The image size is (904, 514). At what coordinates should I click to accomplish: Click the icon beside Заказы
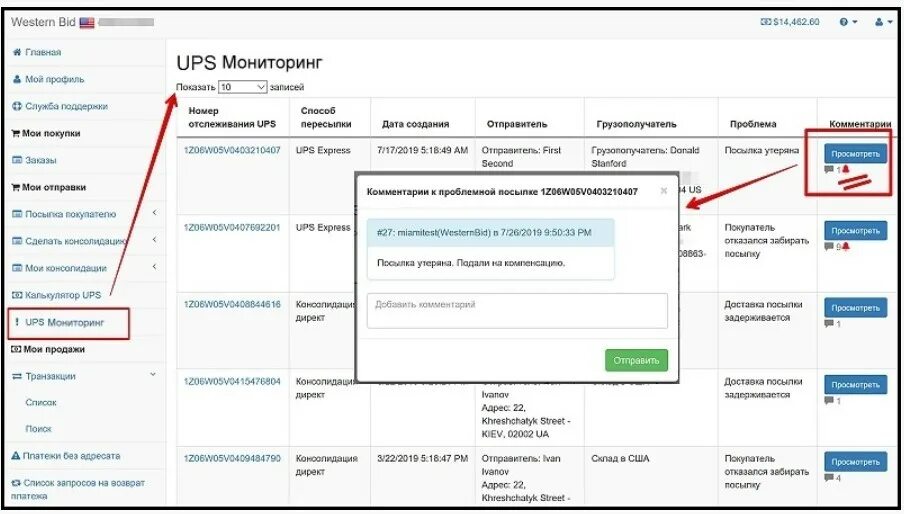(17, 160)
